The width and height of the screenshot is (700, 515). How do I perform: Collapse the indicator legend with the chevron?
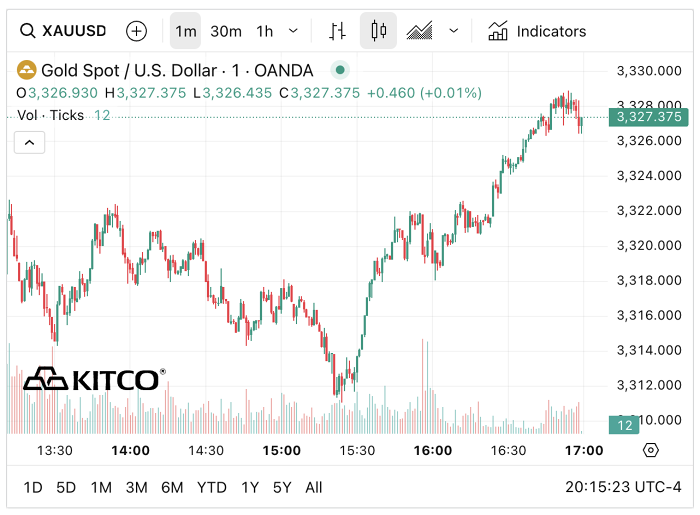(x=29, y=142)
